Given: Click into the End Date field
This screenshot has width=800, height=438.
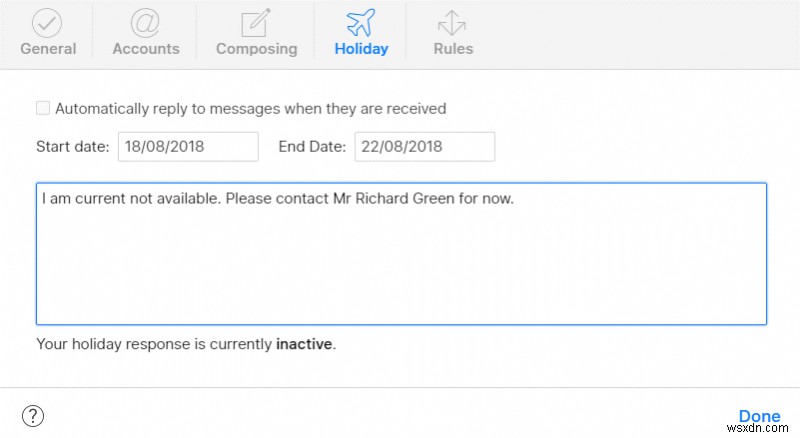Looking at the screenshot, I should [x=424, y=146].
